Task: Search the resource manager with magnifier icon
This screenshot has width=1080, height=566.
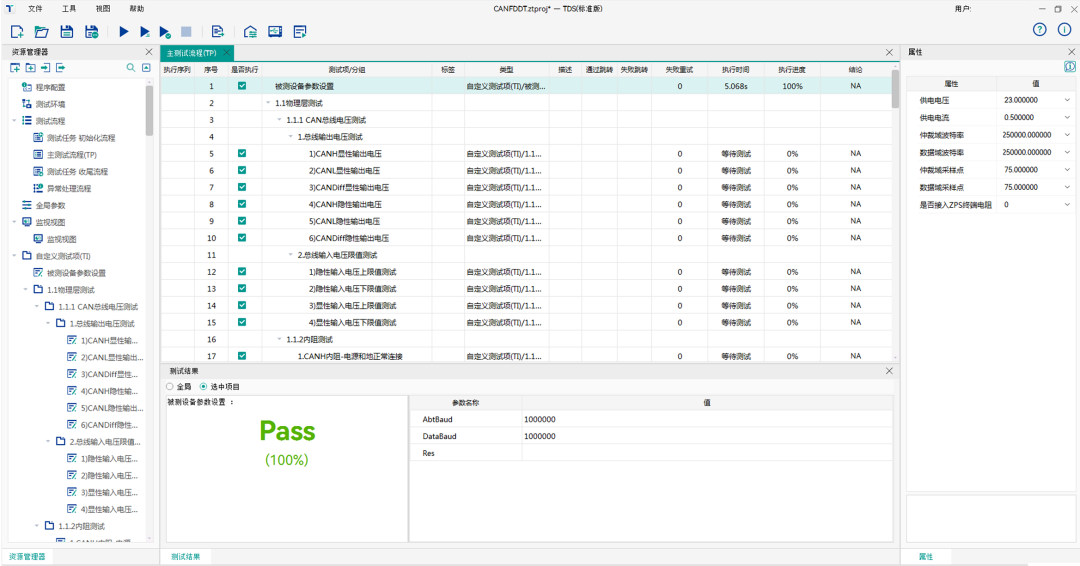Action: click(x=131, y=67)
